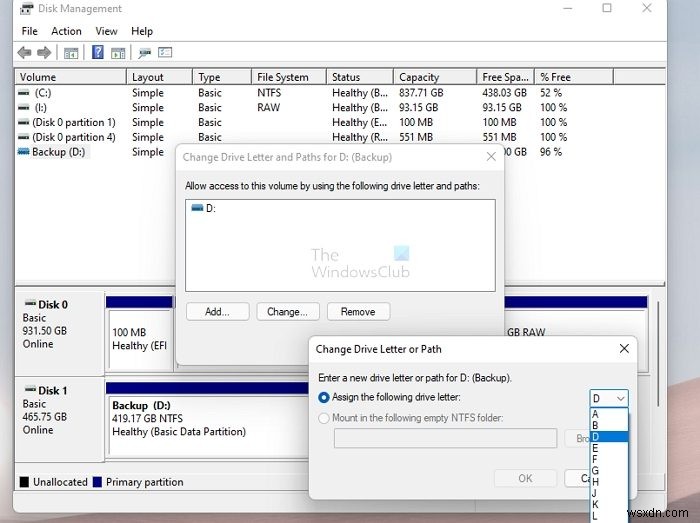
Task: Click the RAW file system cell
Action: [268, 108]
